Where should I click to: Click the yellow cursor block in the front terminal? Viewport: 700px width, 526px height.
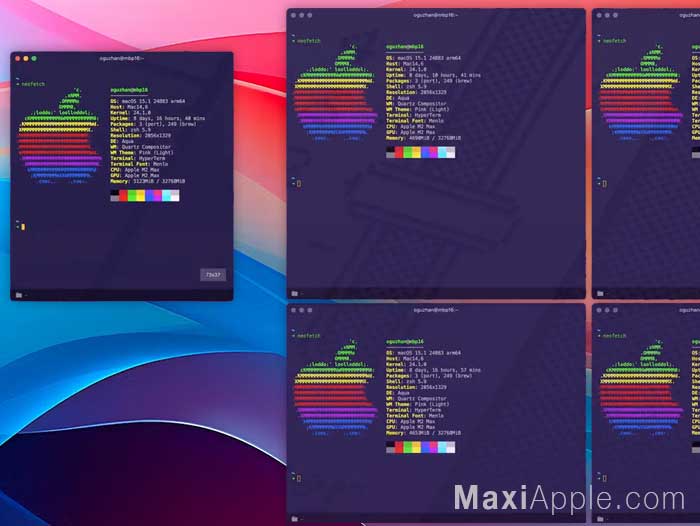(x=23, y=227)
